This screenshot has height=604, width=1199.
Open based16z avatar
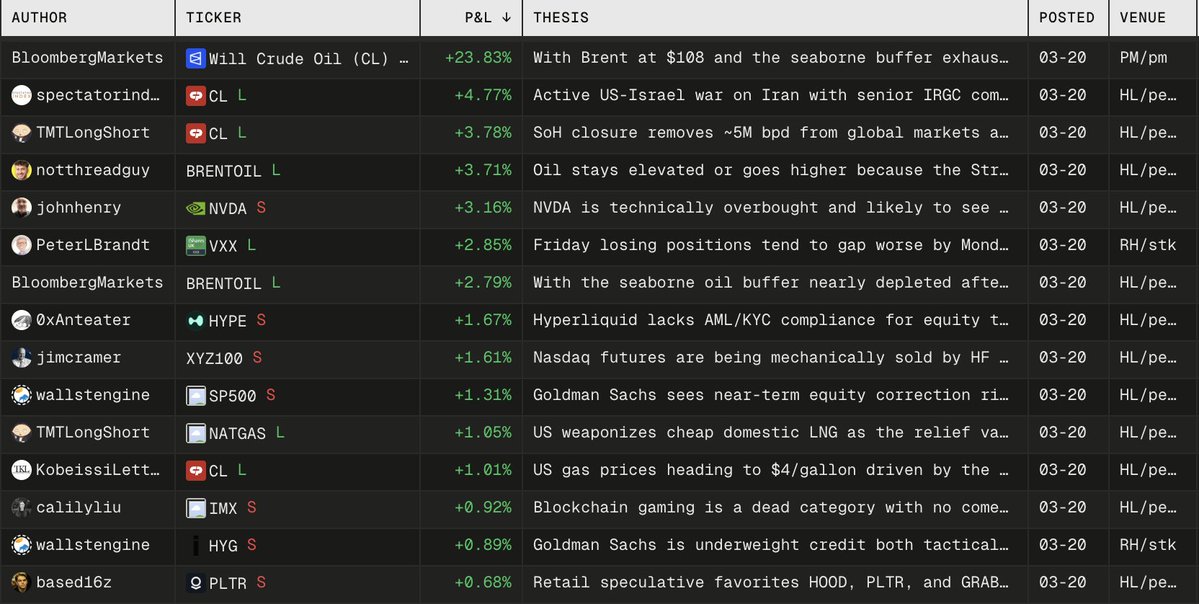[21, 583]
